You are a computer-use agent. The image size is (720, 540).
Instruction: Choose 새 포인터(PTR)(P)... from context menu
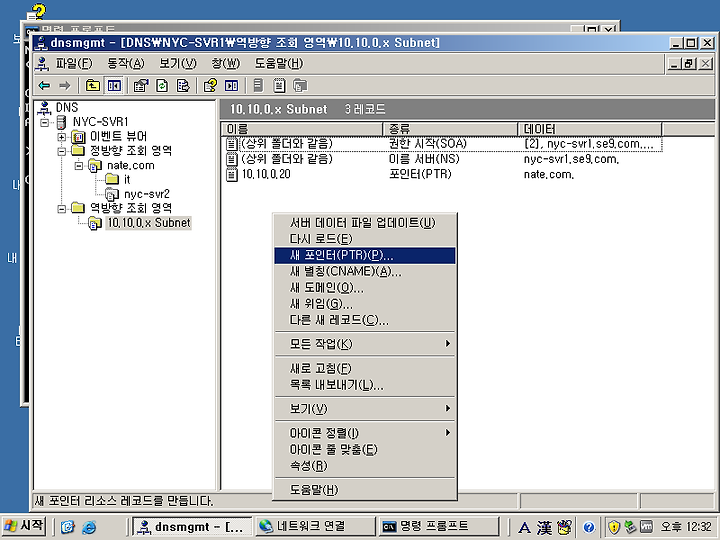365,255
